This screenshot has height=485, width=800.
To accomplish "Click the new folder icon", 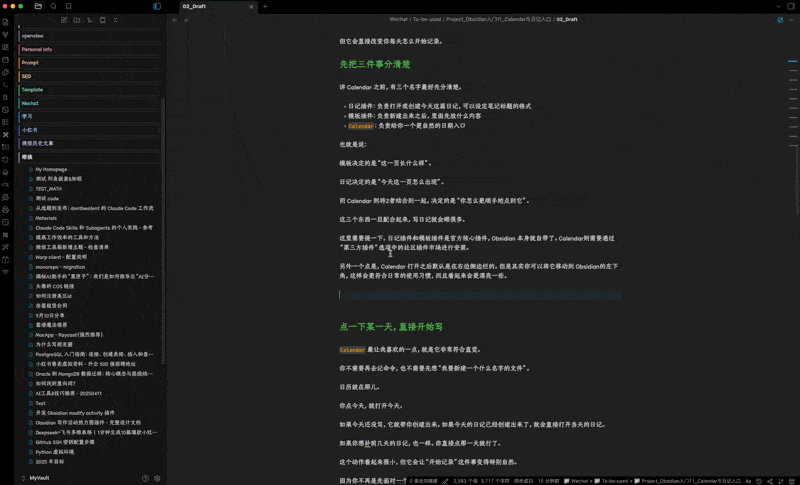I will [77, 20].
